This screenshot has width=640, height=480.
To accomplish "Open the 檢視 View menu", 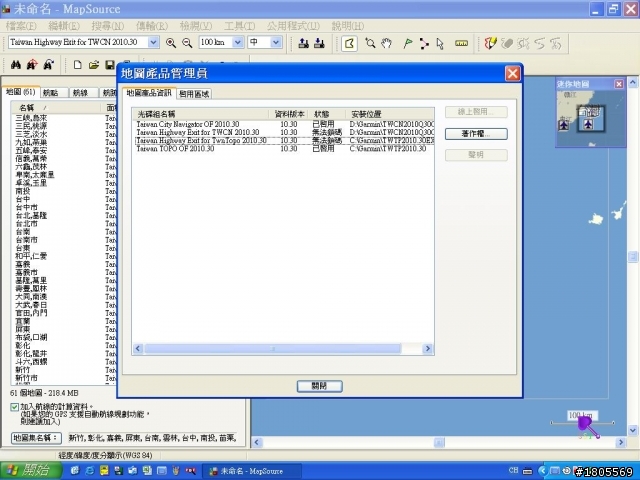I will [196, 26].
